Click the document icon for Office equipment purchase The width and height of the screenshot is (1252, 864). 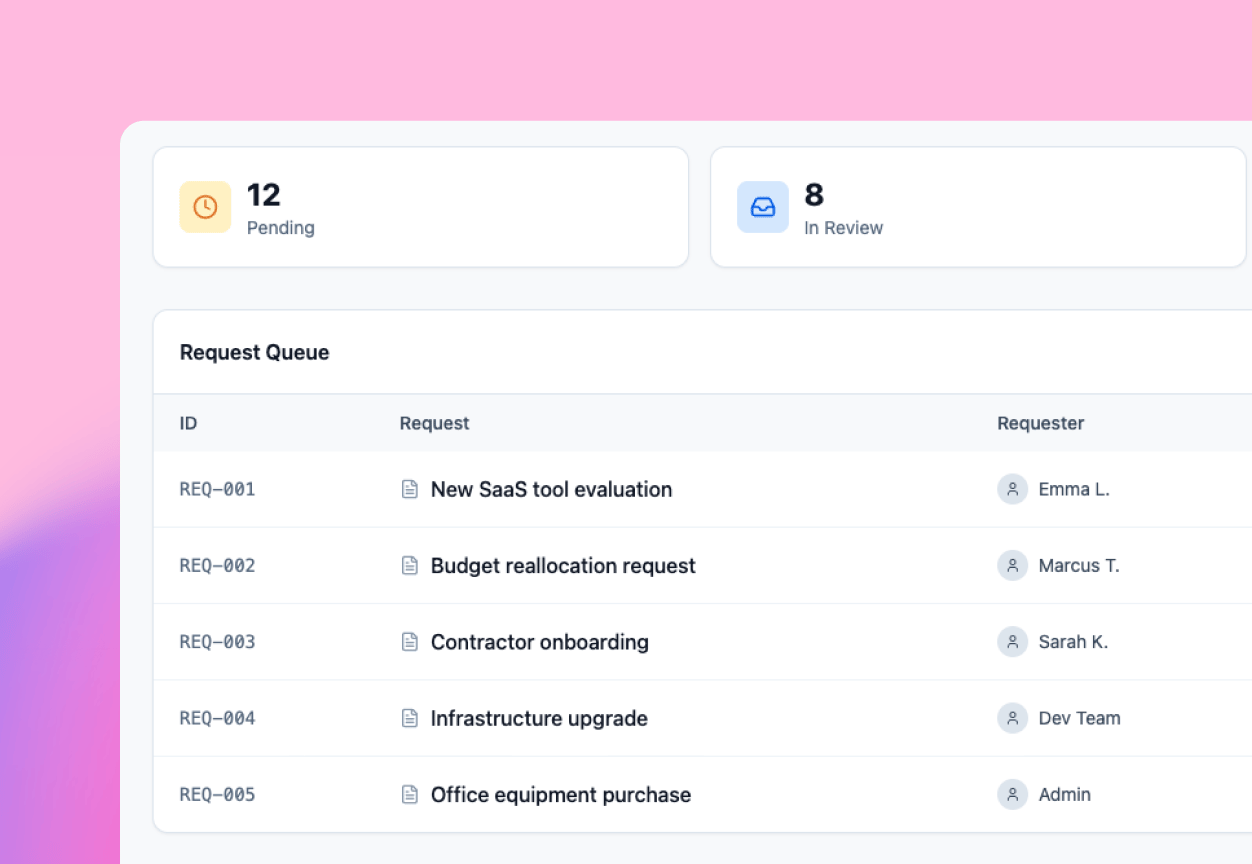point(410,794)
